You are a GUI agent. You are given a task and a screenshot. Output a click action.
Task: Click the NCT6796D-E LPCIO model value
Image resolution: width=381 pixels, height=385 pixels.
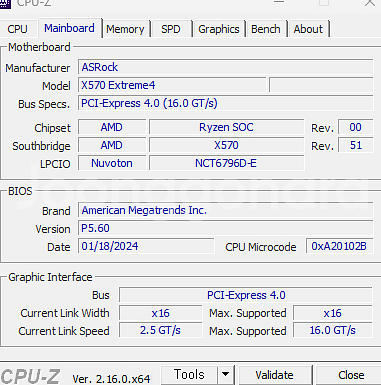pyautogui.click(x=226, y=163)
